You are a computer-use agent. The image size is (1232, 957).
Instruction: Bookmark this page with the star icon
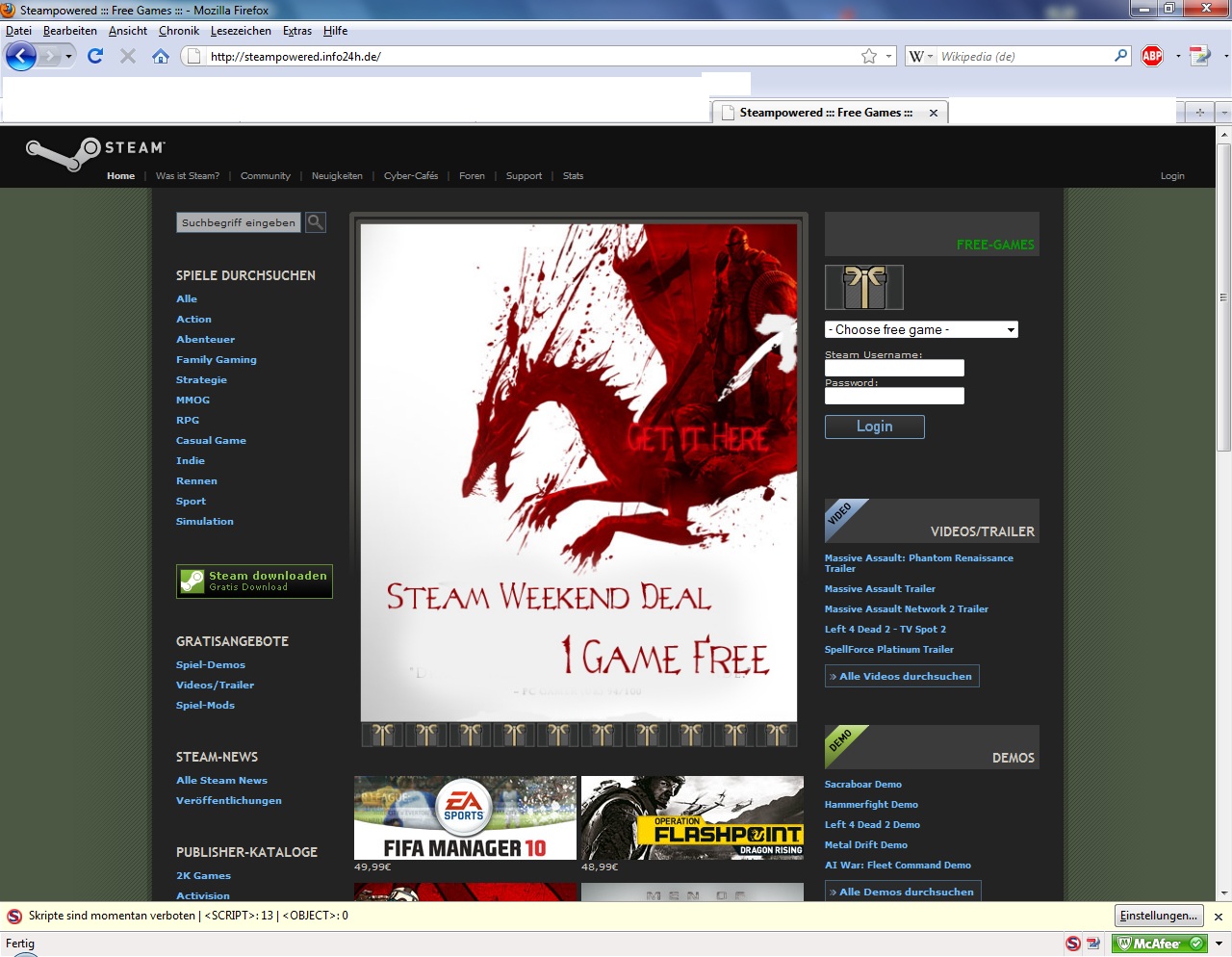pyautogui.click(x=869, y=56)
